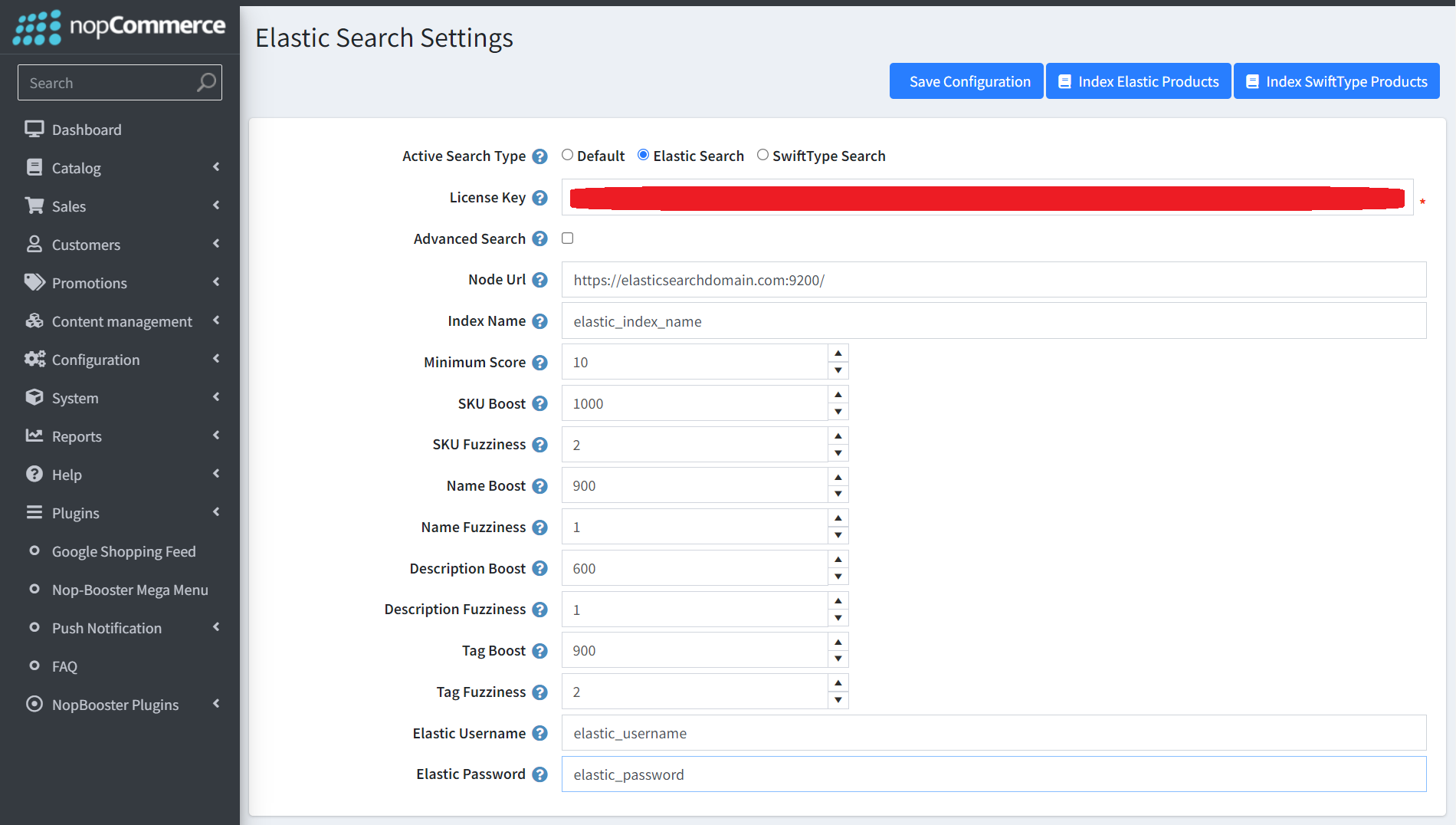Viewport: 1456px width, 825px height.
Task: Increase Tag Boost with up arrow
Action: pos(838,642)
